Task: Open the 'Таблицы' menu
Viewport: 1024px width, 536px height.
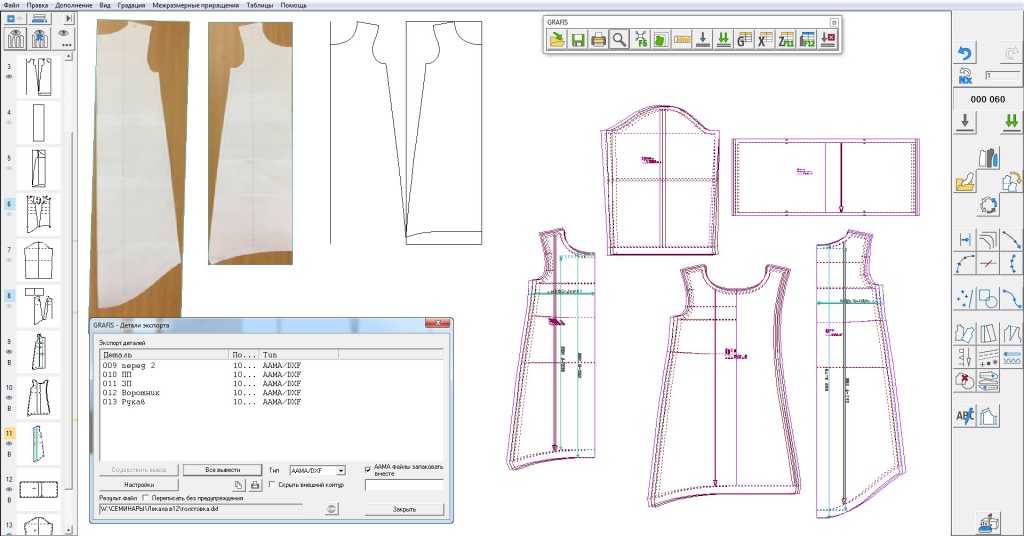Action: point(258,5)
